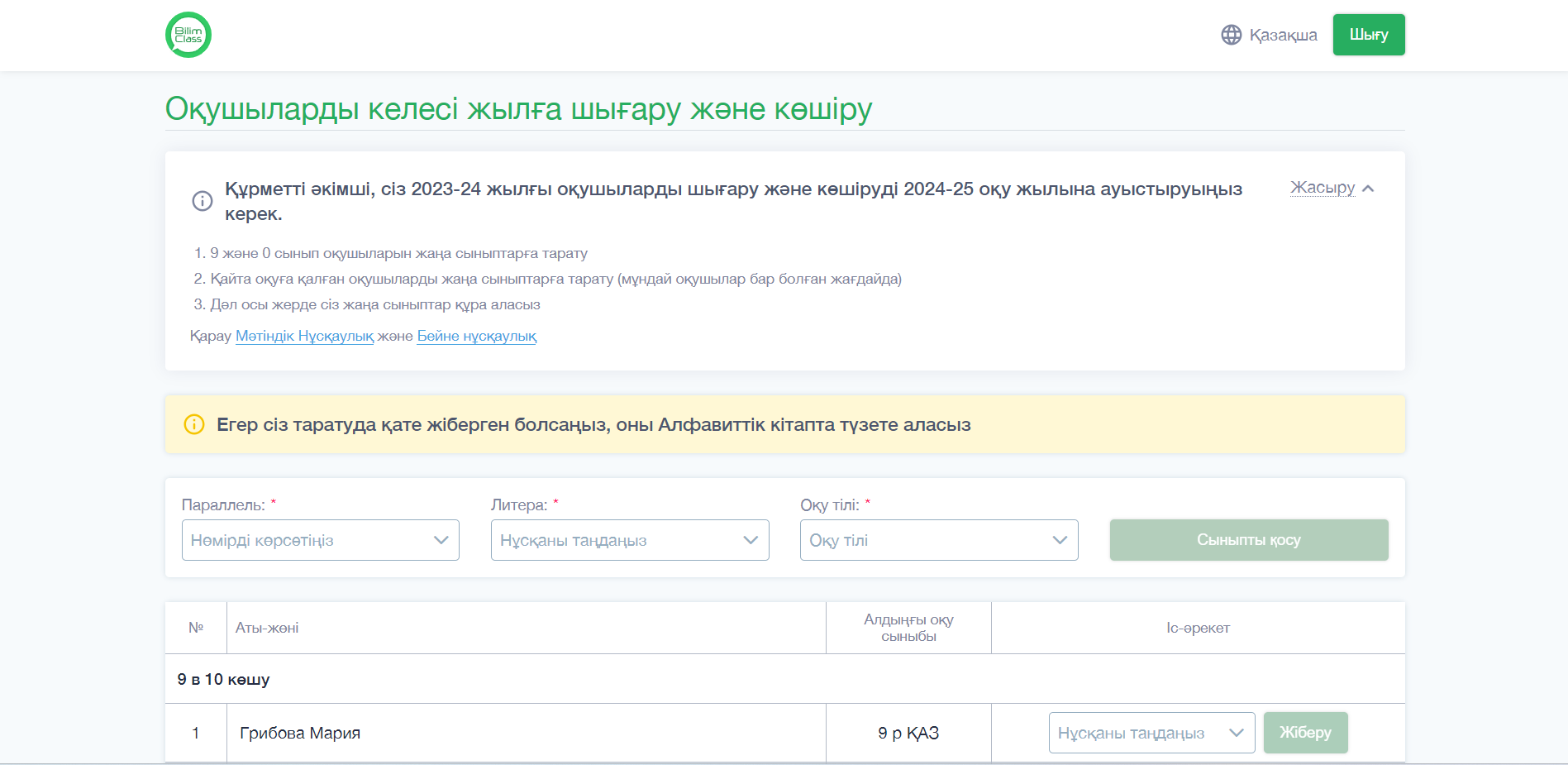The width and height of the screenshot is (1568, 765).
Task: Click Жіберу for Грибова Мария
Action: (x=1306, y=733)
